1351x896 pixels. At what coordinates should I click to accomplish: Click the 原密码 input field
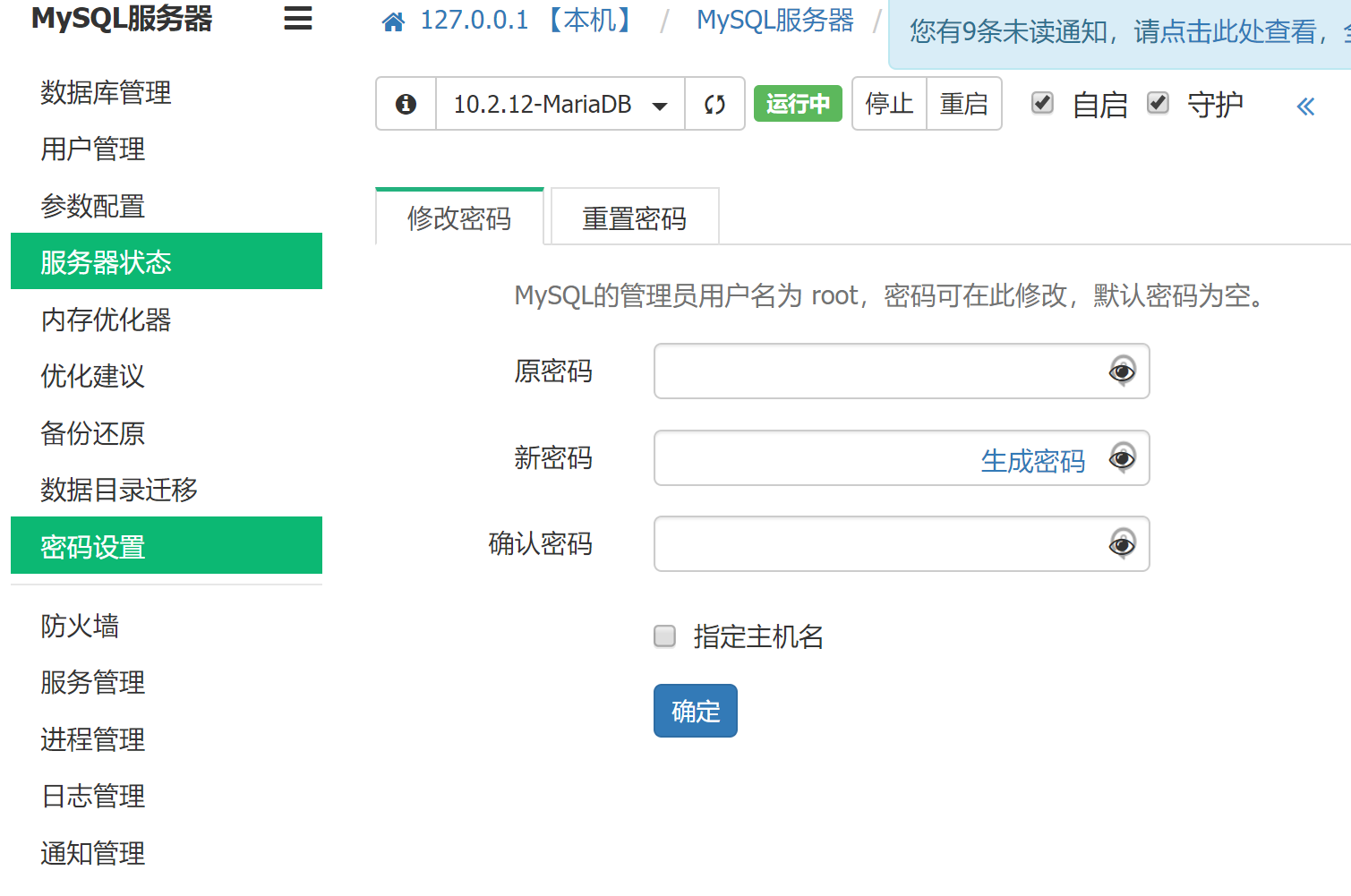tap(877, 371)
